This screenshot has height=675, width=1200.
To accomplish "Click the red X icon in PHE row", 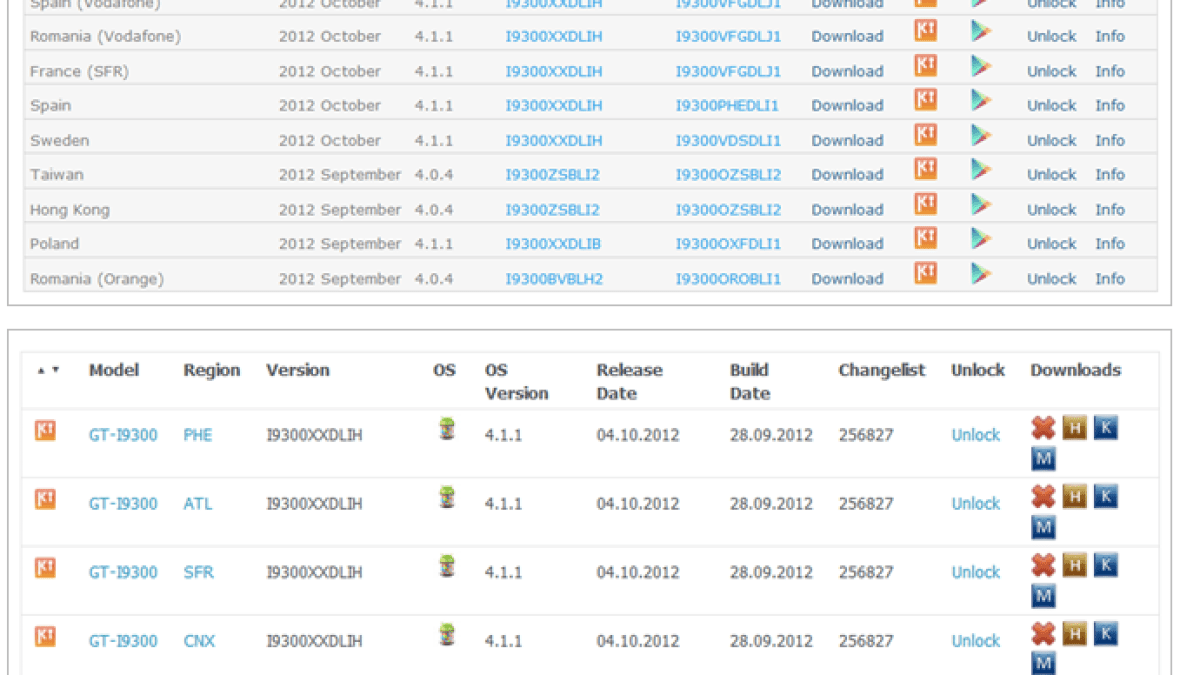I will click(1043, 429).
